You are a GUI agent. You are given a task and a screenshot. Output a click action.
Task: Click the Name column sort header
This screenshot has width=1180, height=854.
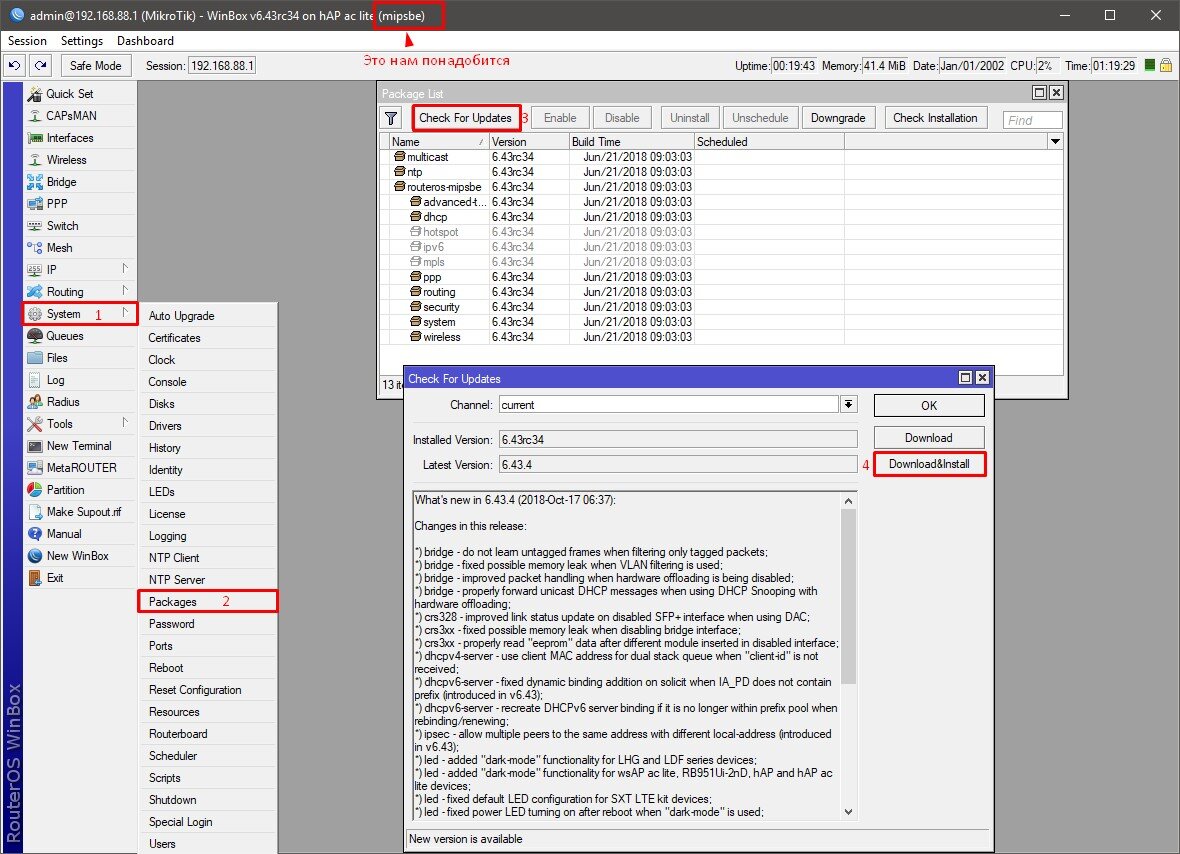[438, 141]
